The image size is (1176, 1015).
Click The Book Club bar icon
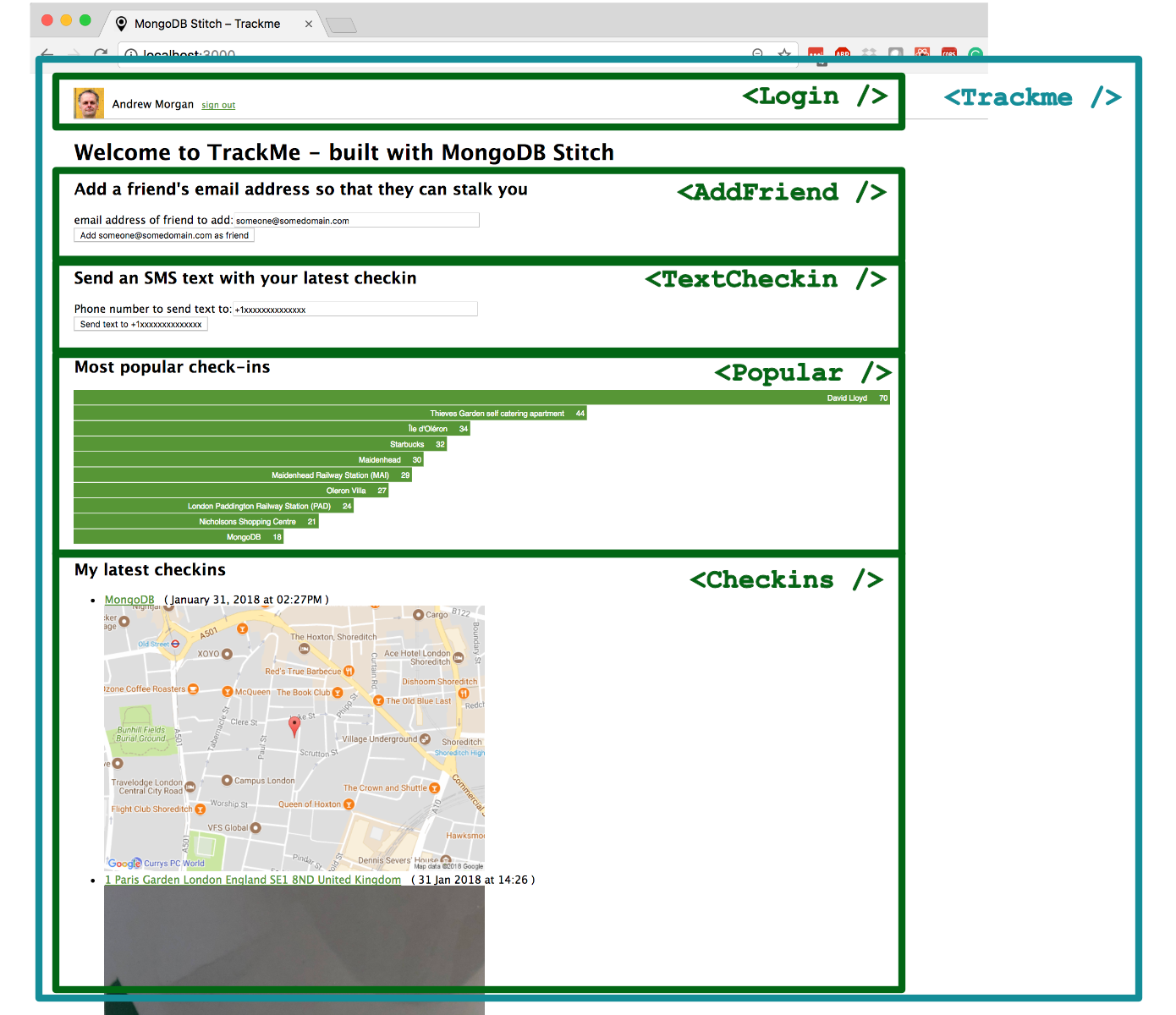coord(338,692)
